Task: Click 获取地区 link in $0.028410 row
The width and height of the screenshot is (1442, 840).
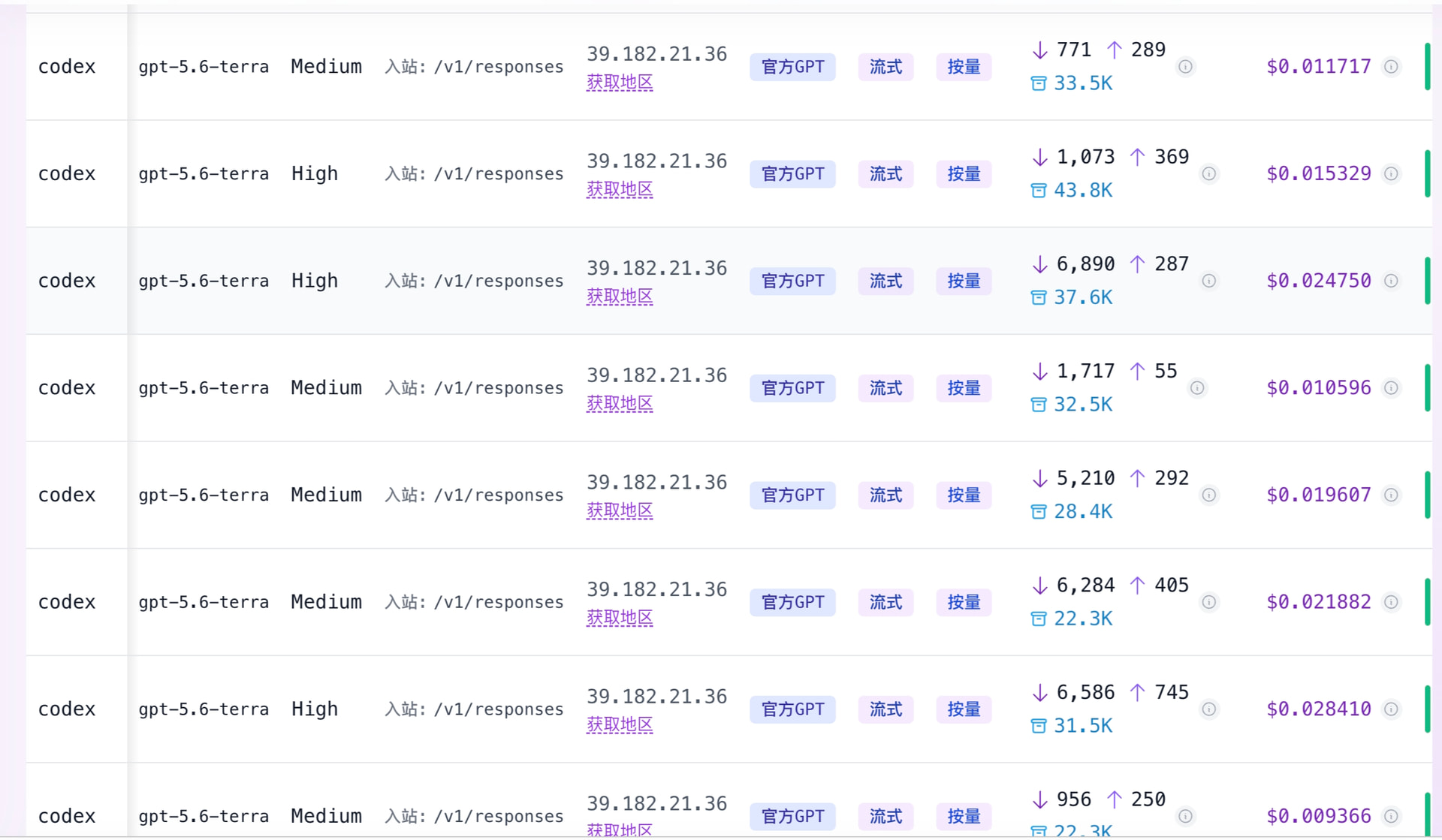Action: click(x=620, y=725)
